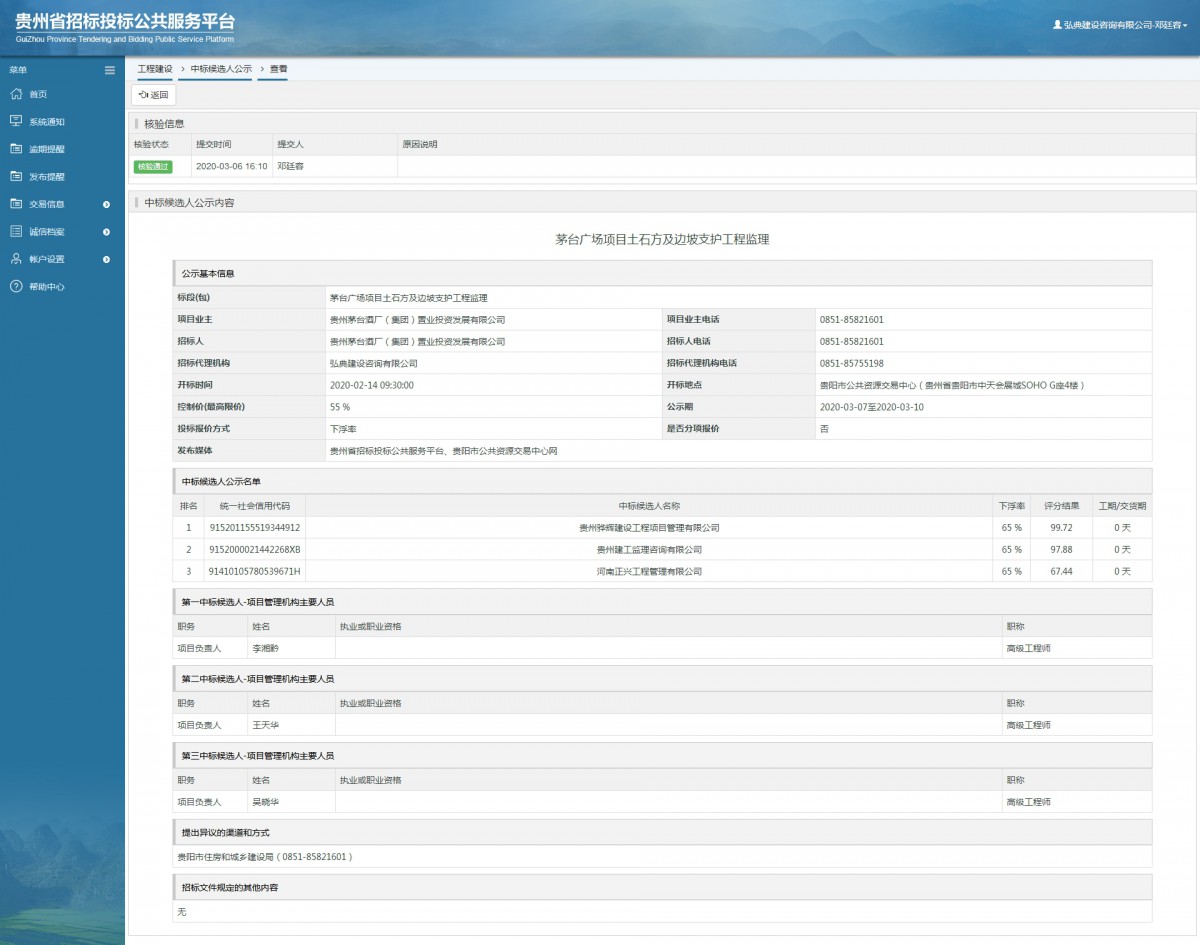Click candidate 贵州骅晖建设工程项目管理有限公司
This screenshot has width=1200, height=945.
tap(649, 527)
